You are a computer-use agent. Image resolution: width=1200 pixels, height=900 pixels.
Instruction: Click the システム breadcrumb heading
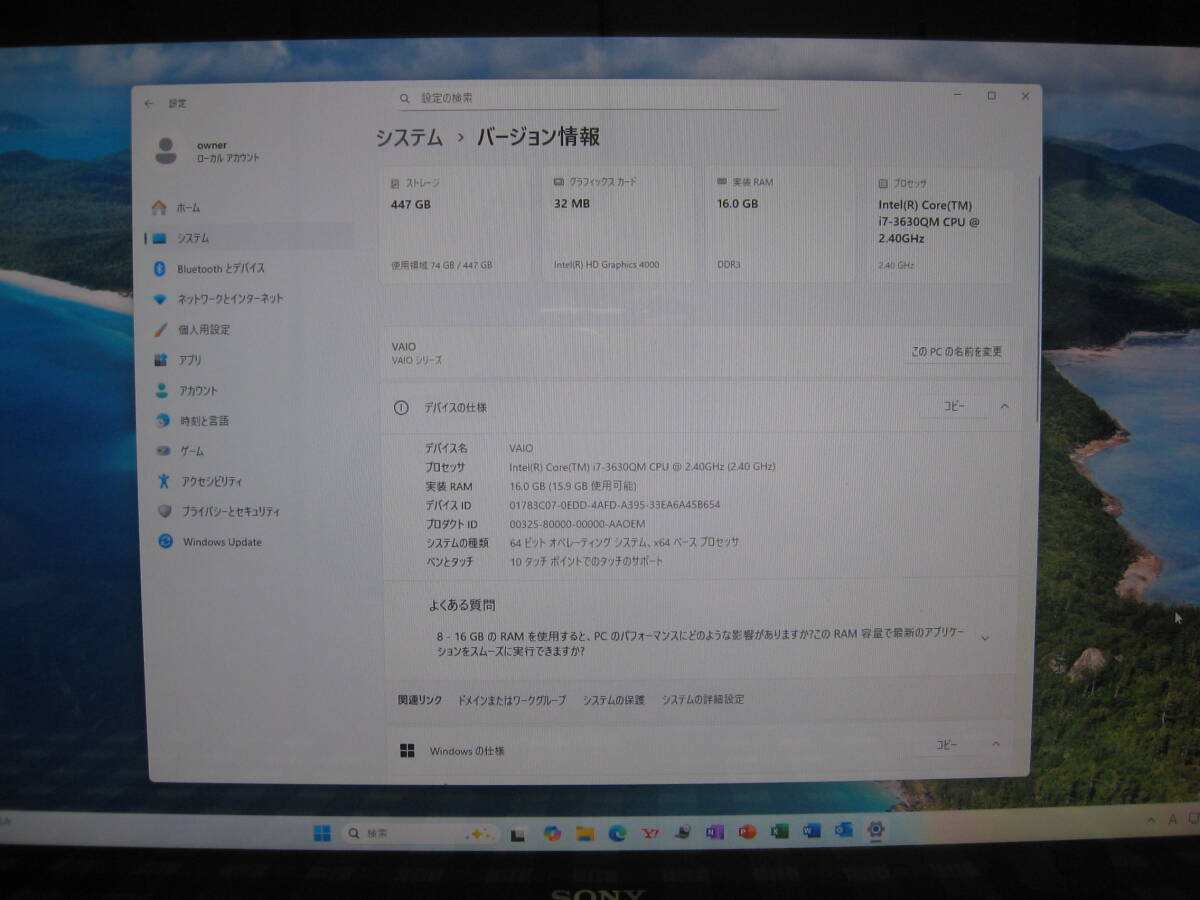tap(404, 139)
